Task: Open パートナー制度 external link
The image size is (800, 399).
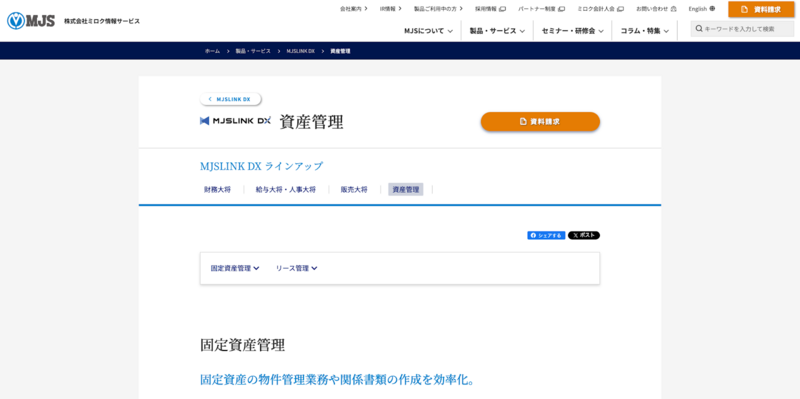Action: (x=541, y=9)
